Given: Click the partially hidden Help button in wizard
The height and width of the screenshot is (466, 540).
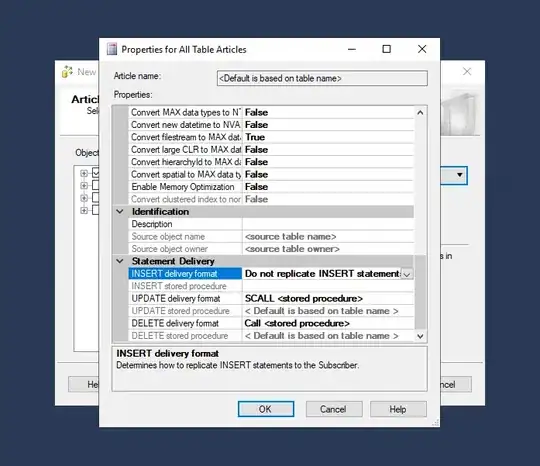Looking at the screenshot, I should coord(84,384).
